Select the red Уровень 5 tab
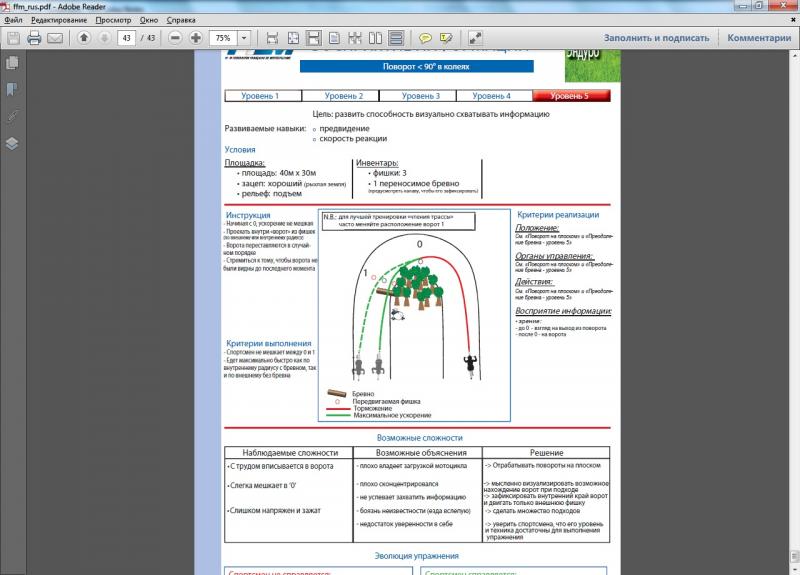The height and width of the screenshot is (575, 800). click(x=571, y=96)
